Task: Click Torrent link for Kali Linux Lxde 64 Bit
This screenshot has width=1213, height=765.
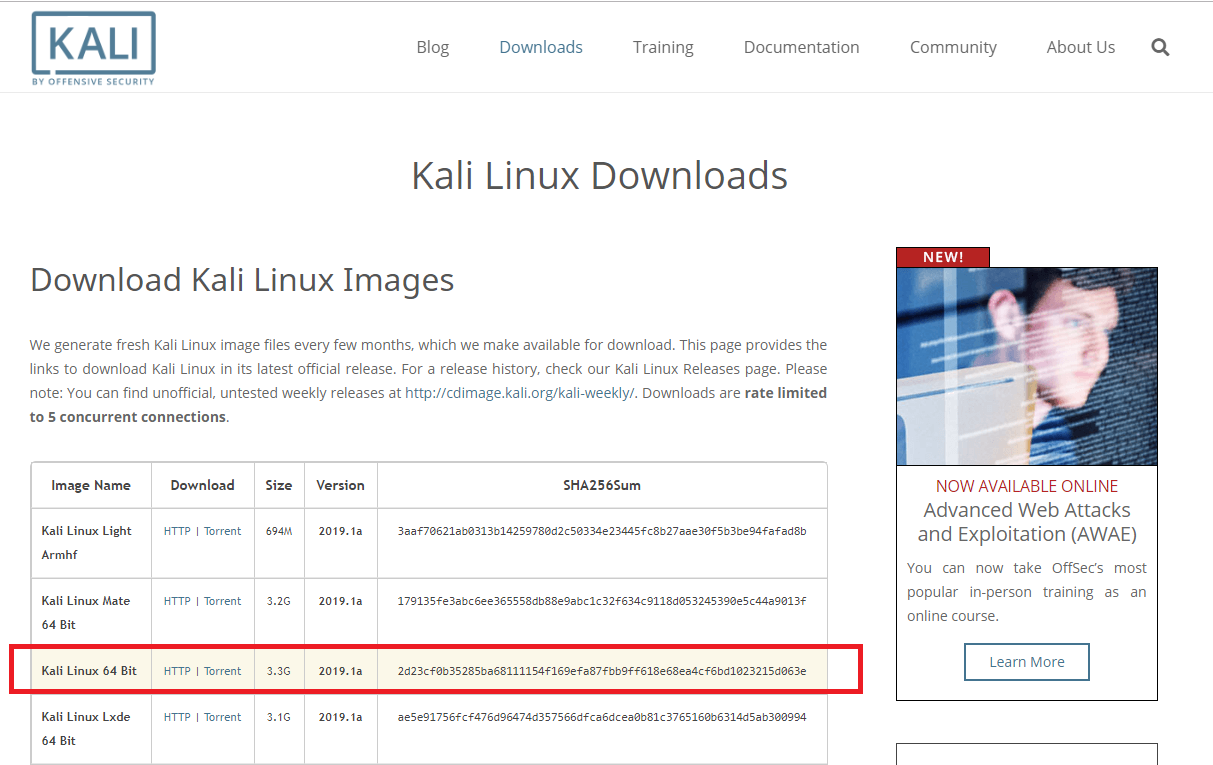Action: click(223, 717)
